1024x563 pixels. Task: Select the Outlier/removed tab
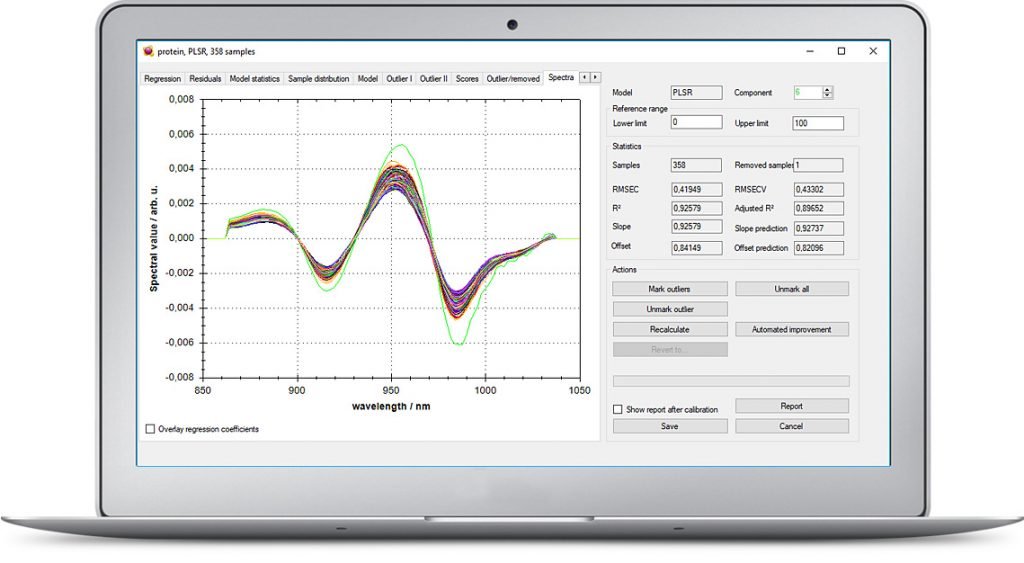[513, 78]
